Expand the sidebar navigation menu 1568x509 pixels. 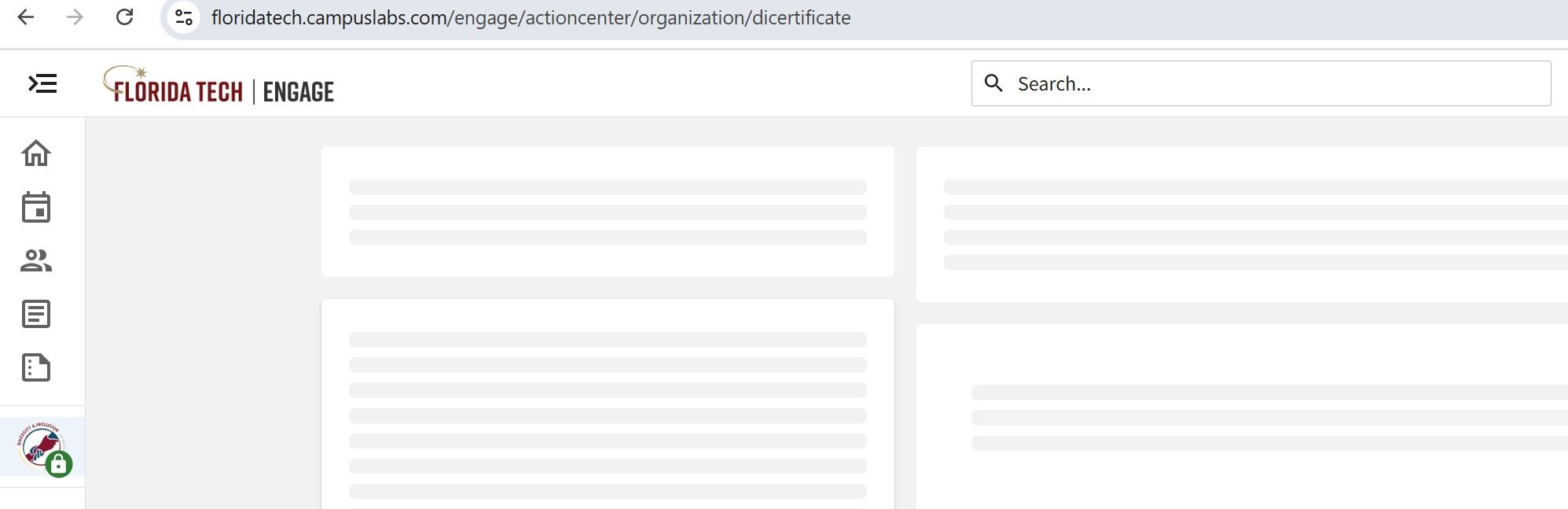click(x=42, y=83)
